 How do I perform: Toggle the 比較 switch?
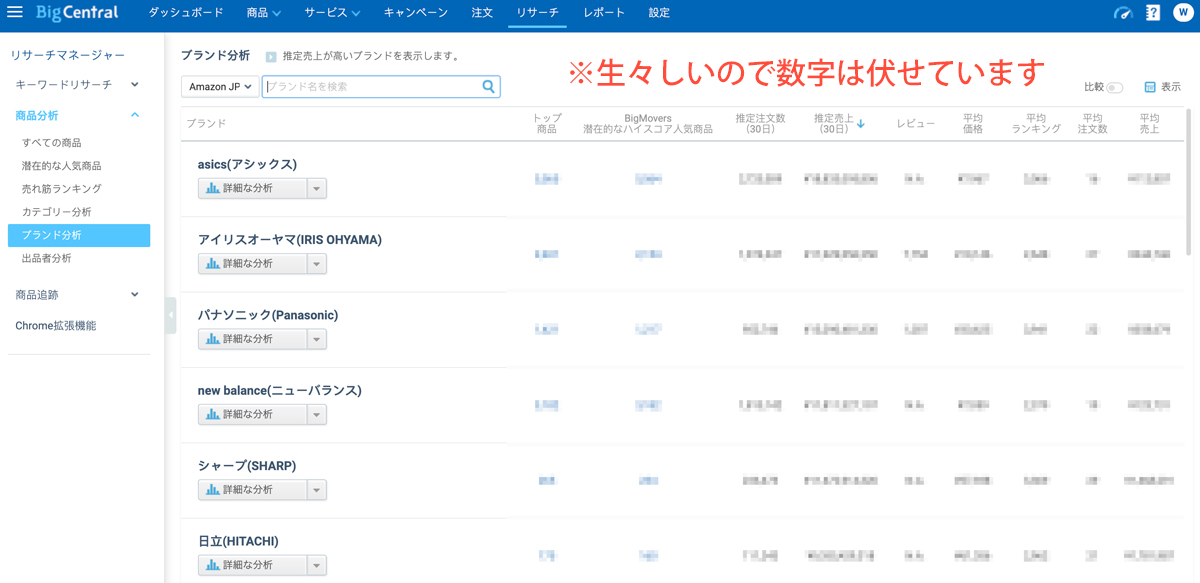[1114, 88]
